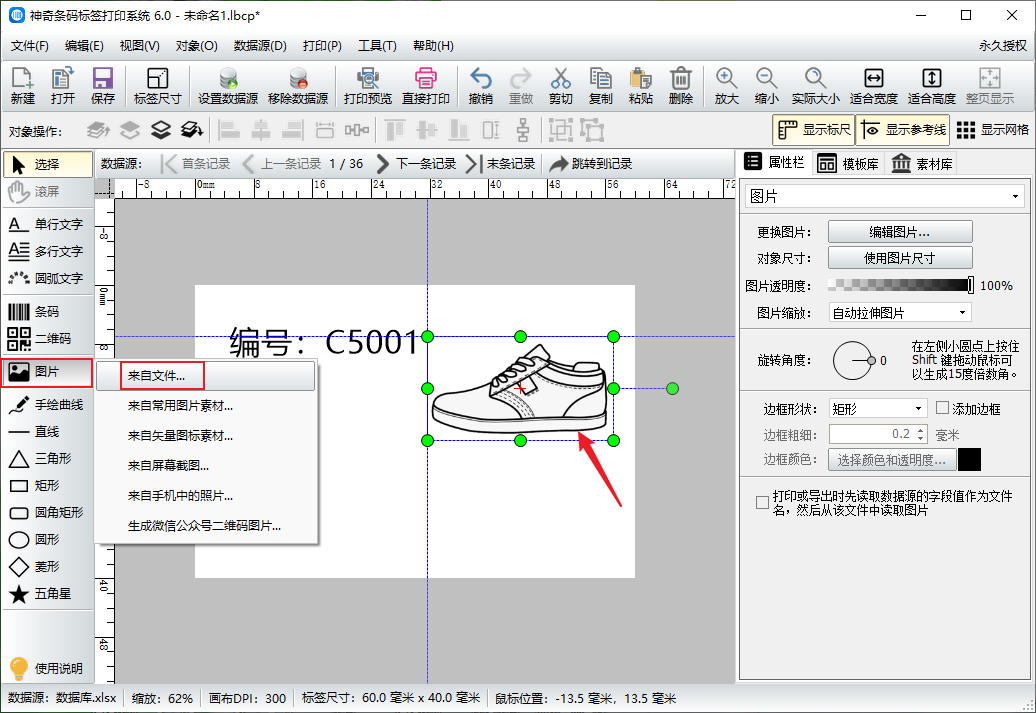Check the read image from data source field option
1036x713 pixels.
pos(763,502)
